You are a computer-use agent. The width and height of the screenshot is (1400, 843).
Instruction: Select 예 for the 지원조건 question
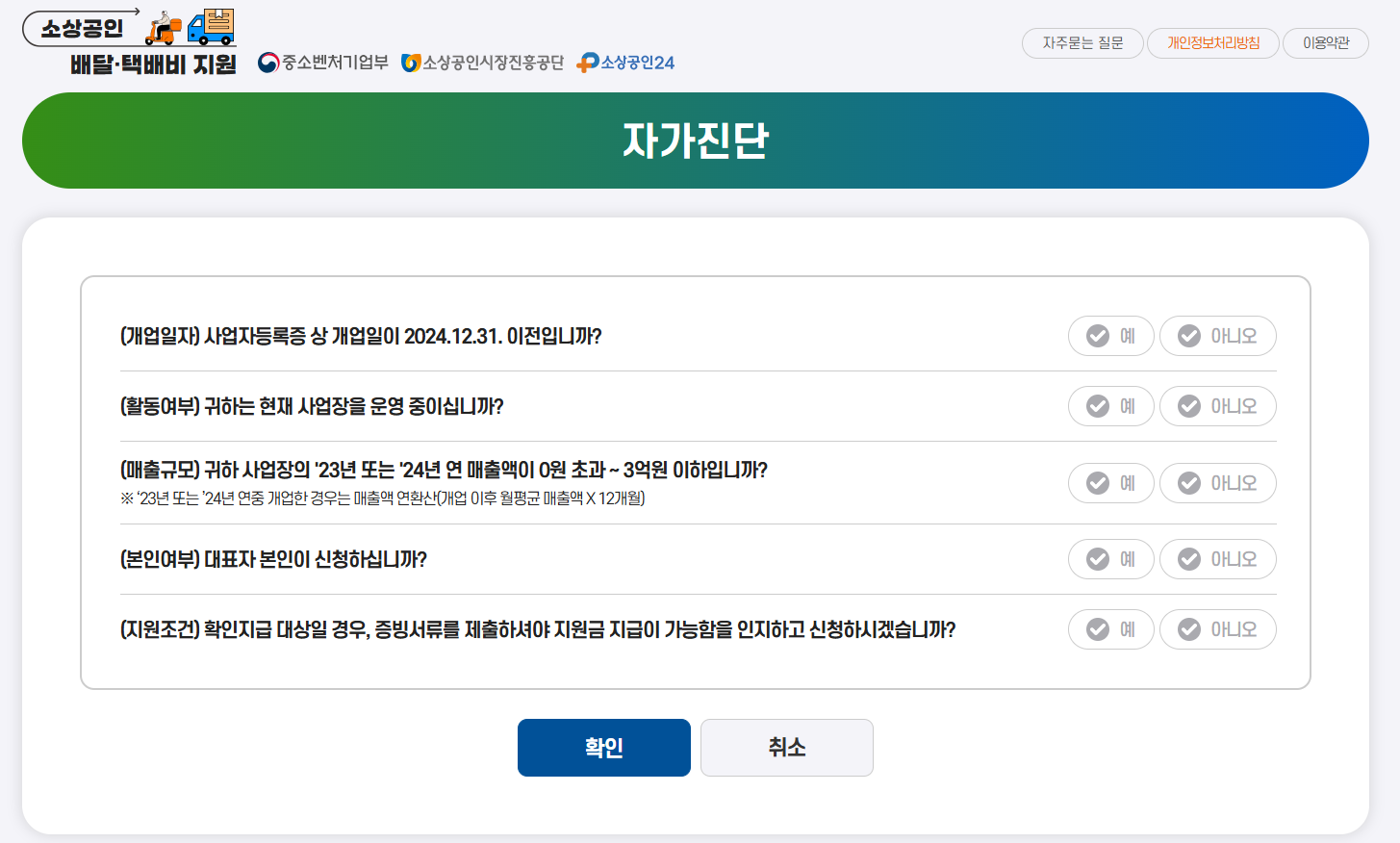(x=1110, y=629)
